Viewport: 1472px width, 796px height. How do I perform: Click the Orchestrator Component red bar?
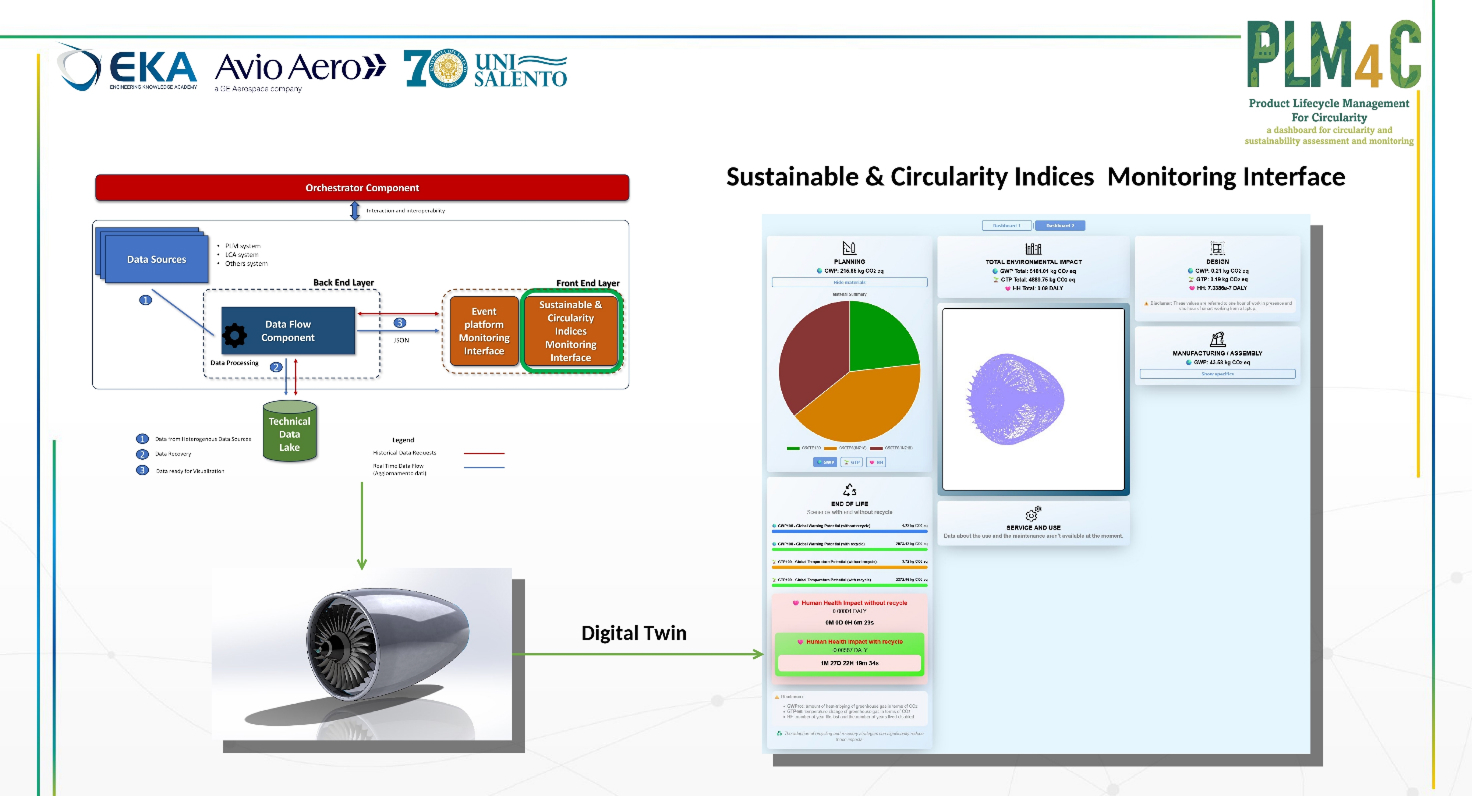362,188
